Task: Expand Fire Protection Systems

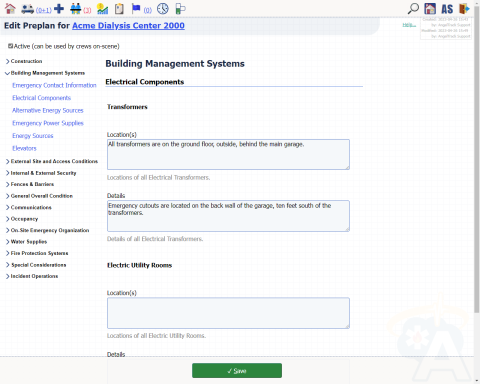Action: 37,253
